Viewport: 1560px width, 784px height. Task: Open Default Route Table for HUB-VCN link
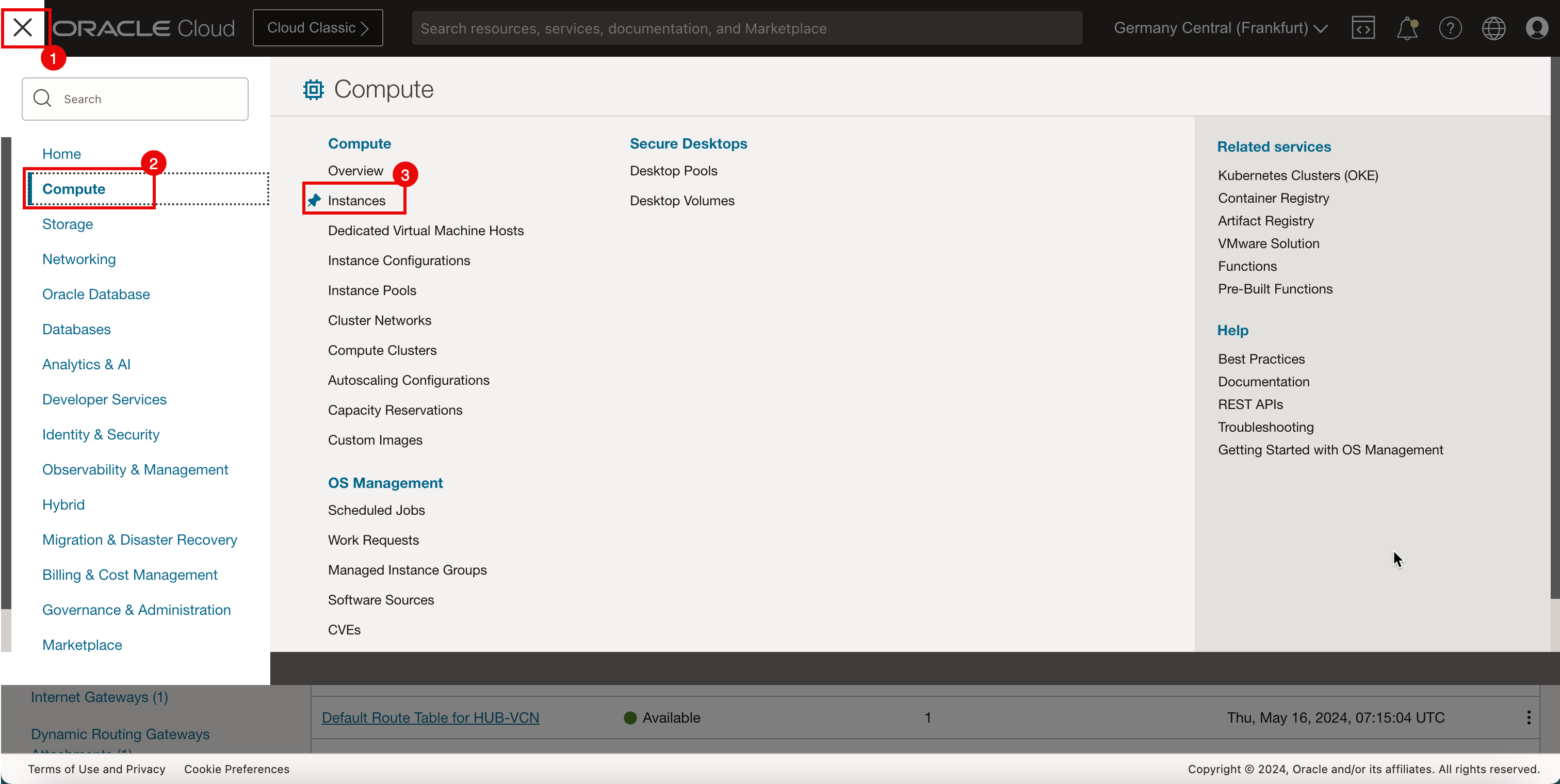(430, 717)
